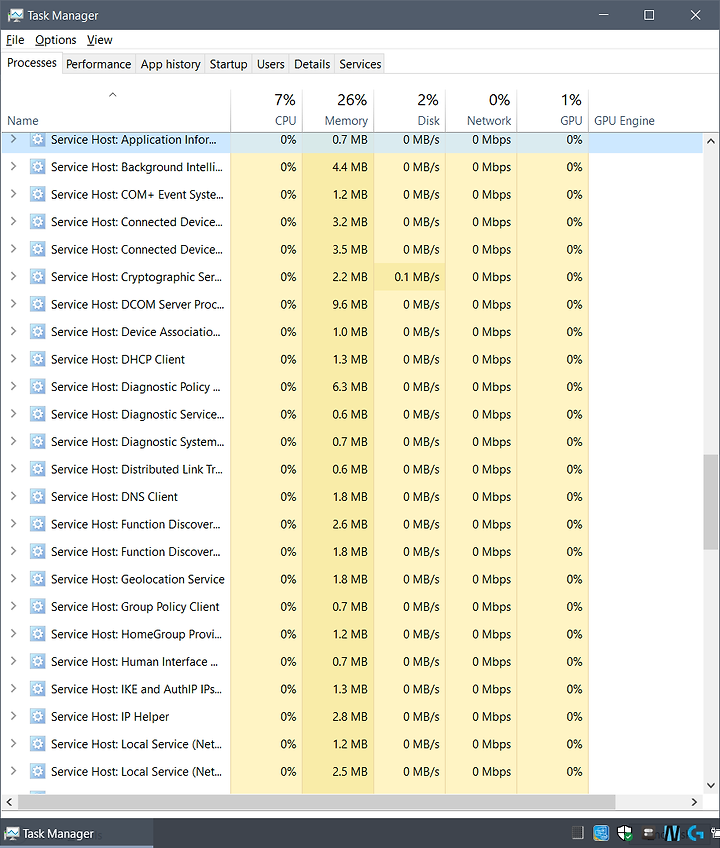Click gear icon of IKE and AuthIP row
The height and width of the screenshot is (848, 720).
tap(37, 689)
